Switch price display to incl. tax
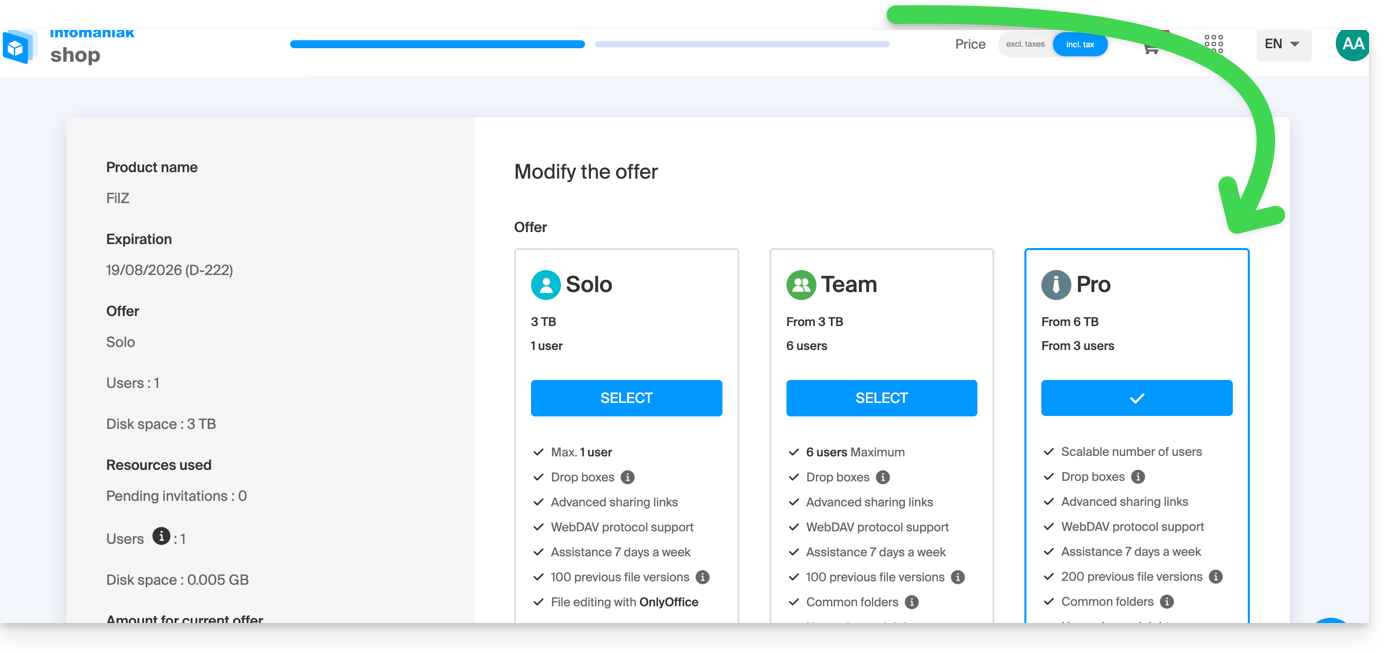The image size is (1399, 653). click(1080, 45)
